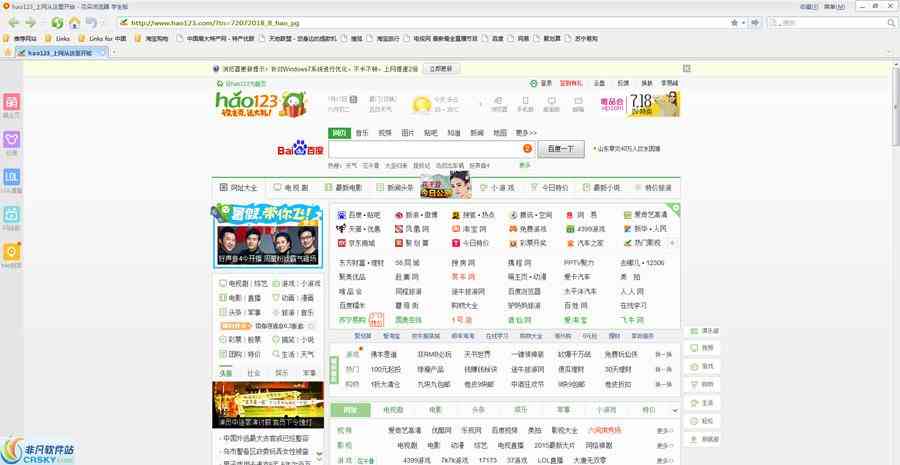Click the browser address bar URL
This screenshot has height=465, width=900.
pos(215,23)
